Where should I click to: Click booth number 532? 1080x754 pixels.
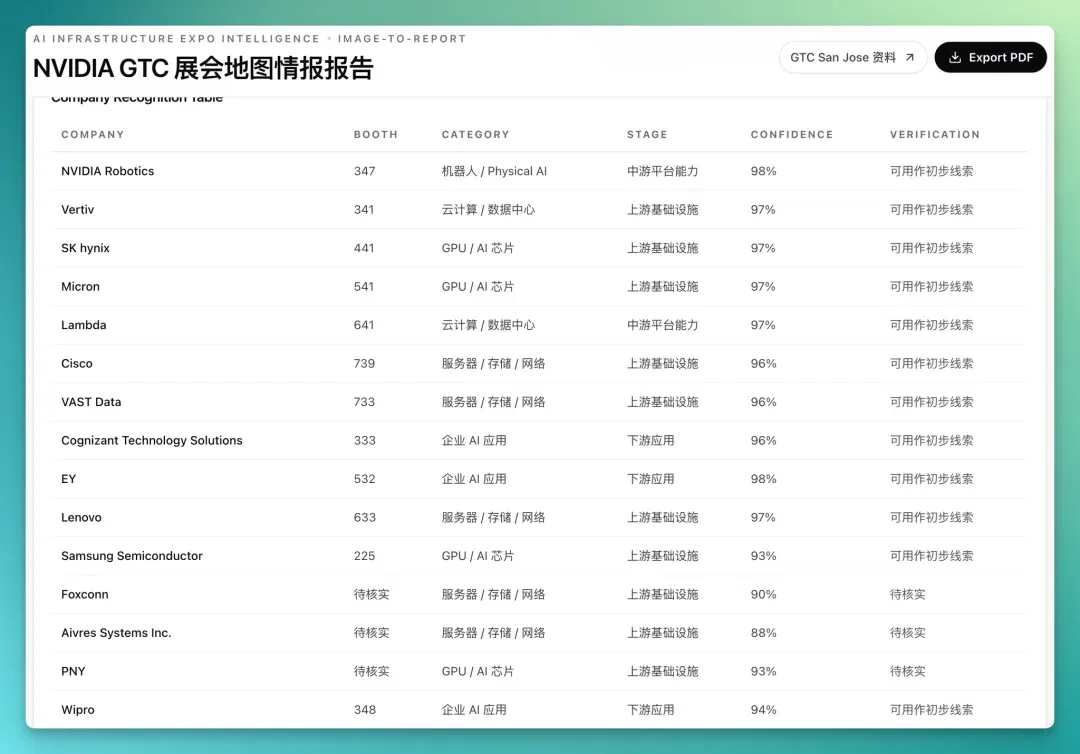point(364,479)
